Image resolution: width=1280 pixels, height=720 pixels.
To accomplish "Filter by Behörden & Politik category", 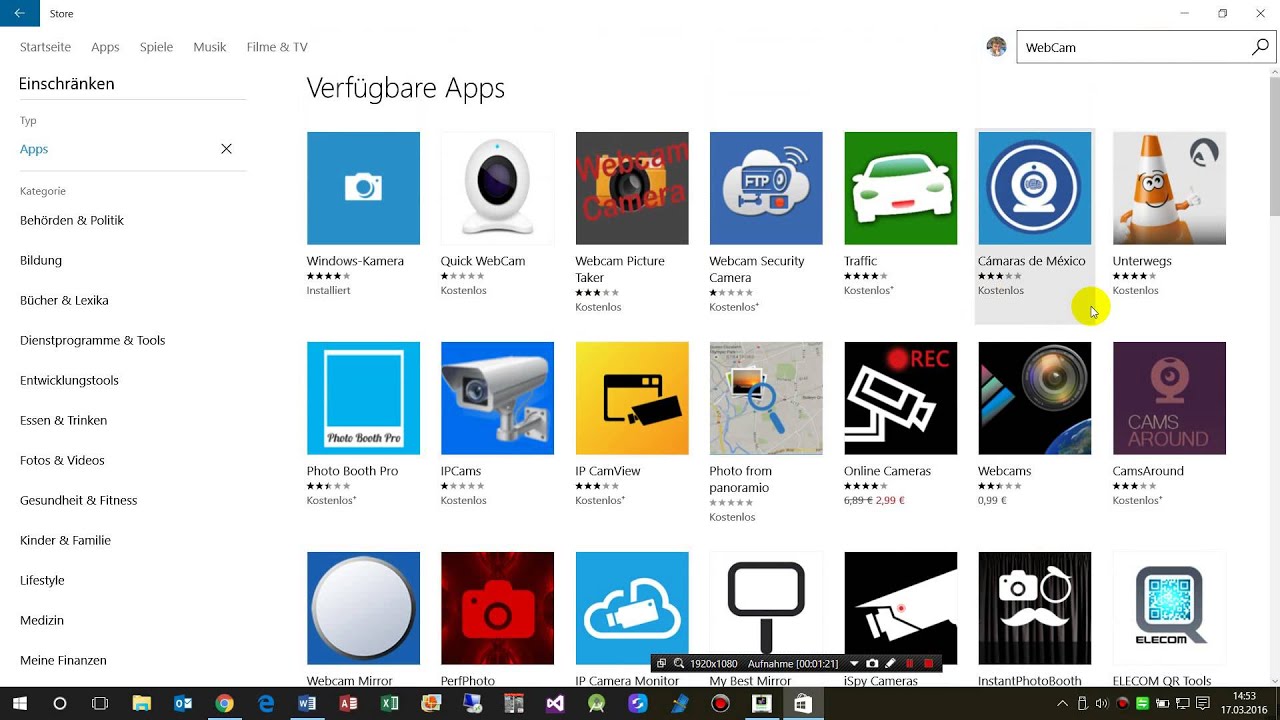I will click(72, 220).
